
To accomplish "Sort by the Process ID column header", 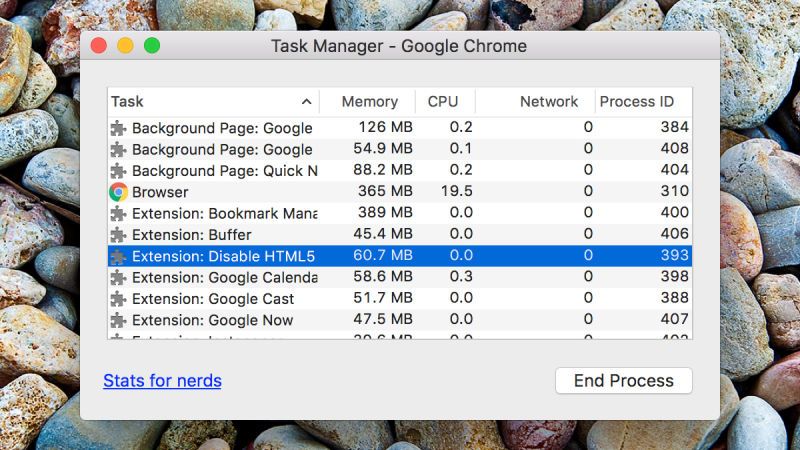I will pos(636,102).
